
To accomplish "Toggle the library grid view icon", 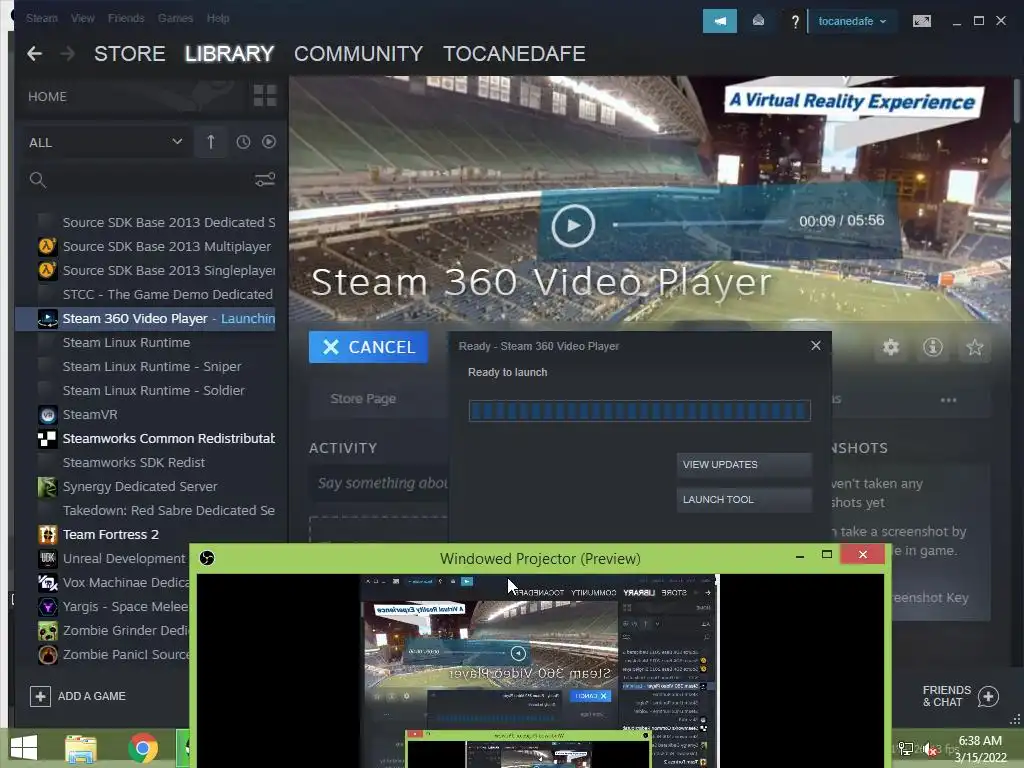I will pos(264,96).
